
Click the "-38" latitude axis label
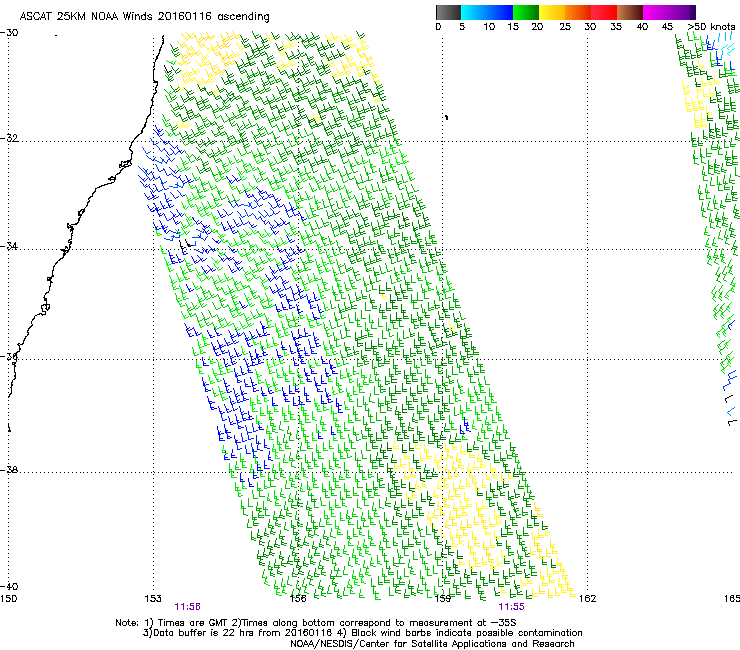(x=9, y=470)
